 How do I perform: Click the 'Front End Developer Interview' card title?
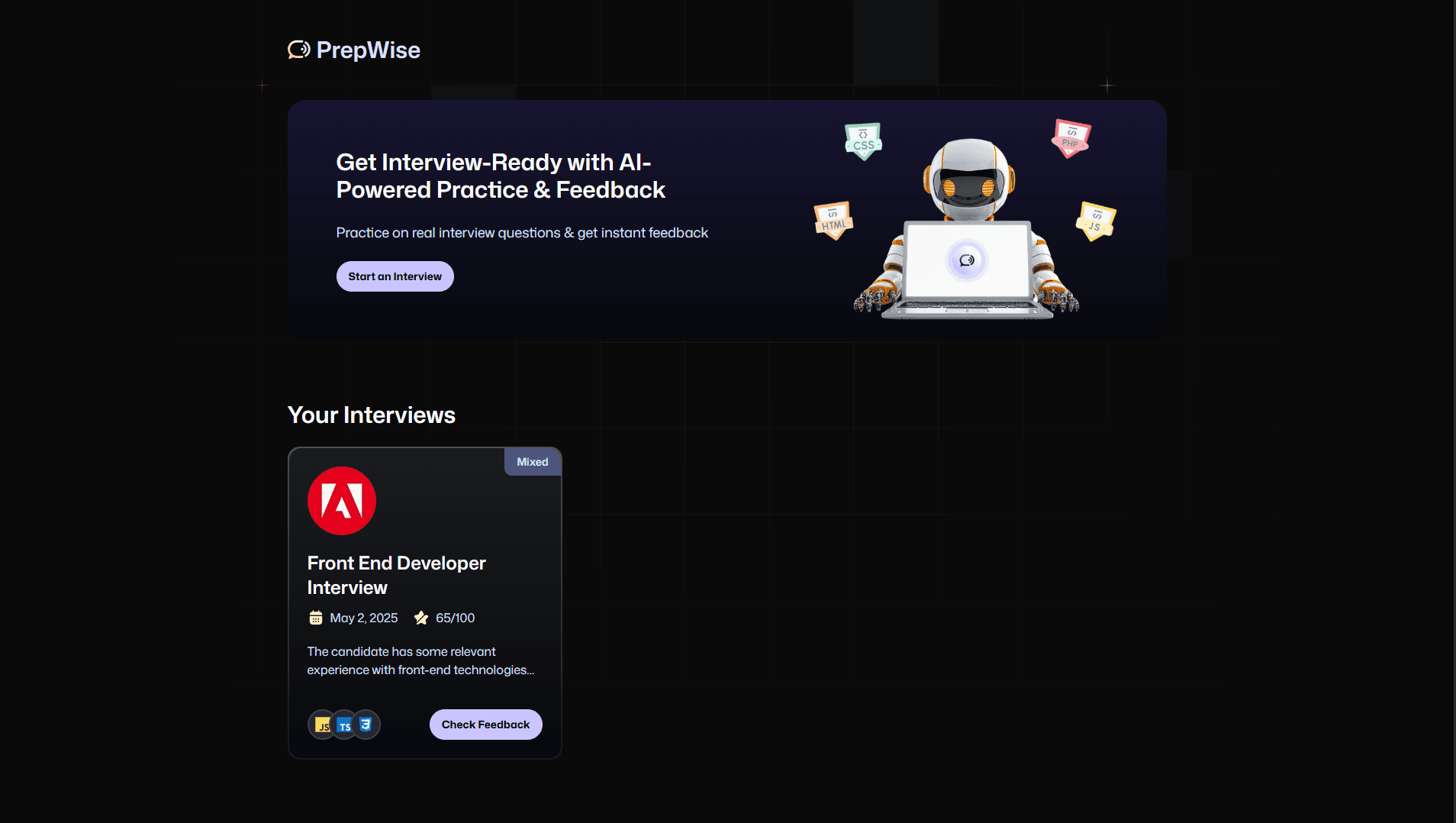(x=396, y=575)
